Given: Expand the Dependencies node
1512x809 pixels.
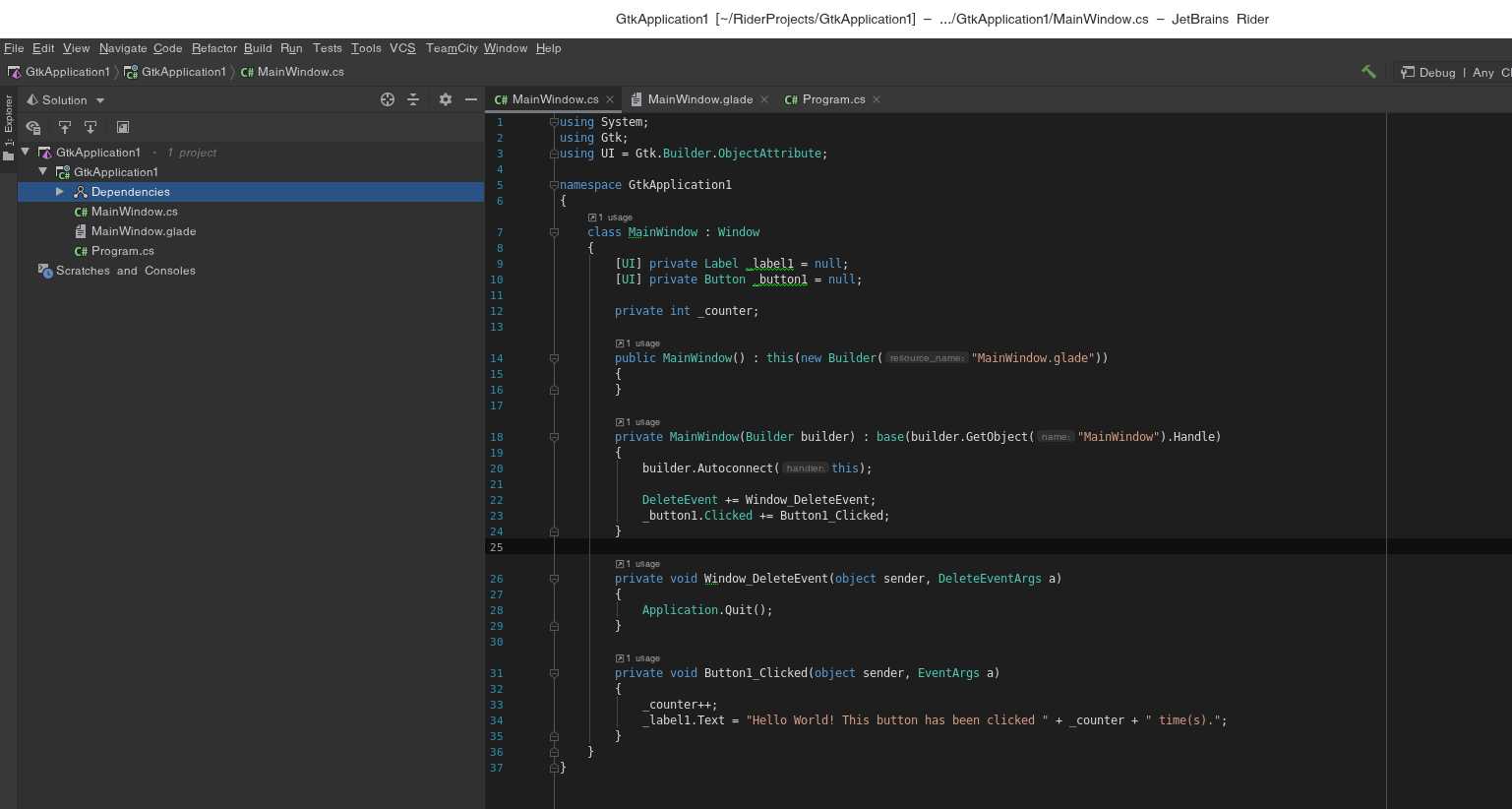Looking at the screenshot, I should pyautogui.click(x=60, y=191).
